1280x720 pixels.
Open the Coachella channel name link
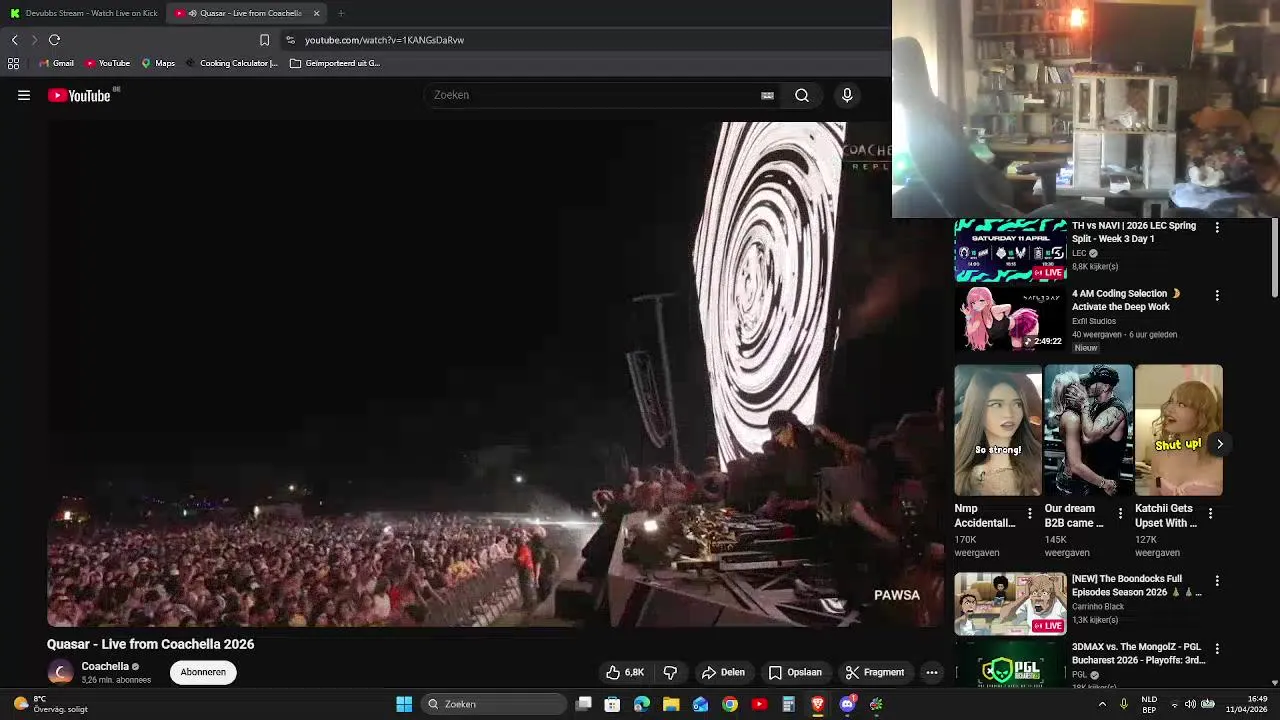(105, 666)
